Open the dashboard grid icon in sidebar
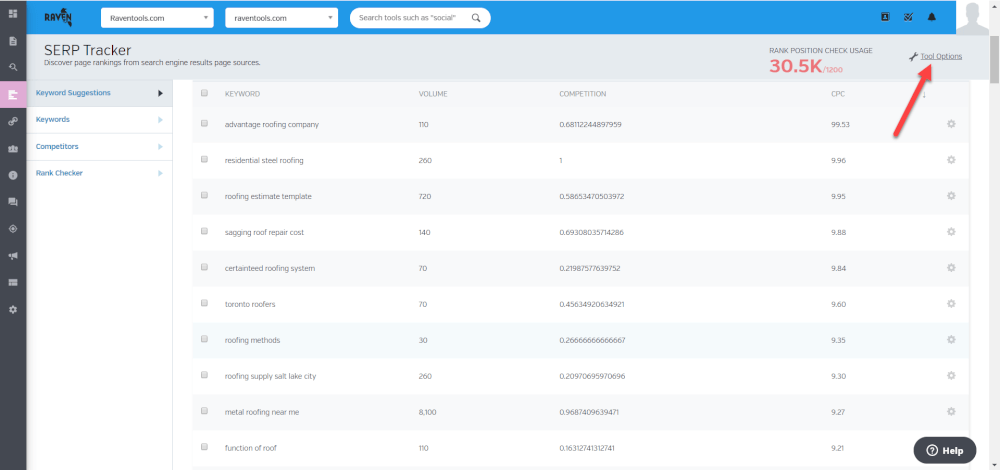 point(13,13)
